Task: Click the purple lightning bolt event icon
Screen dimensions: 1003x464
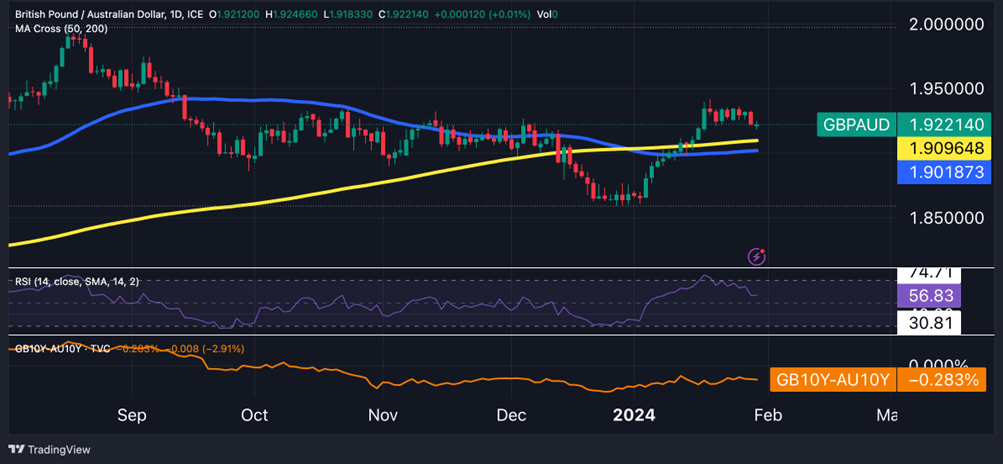Action: pos(757,256)
